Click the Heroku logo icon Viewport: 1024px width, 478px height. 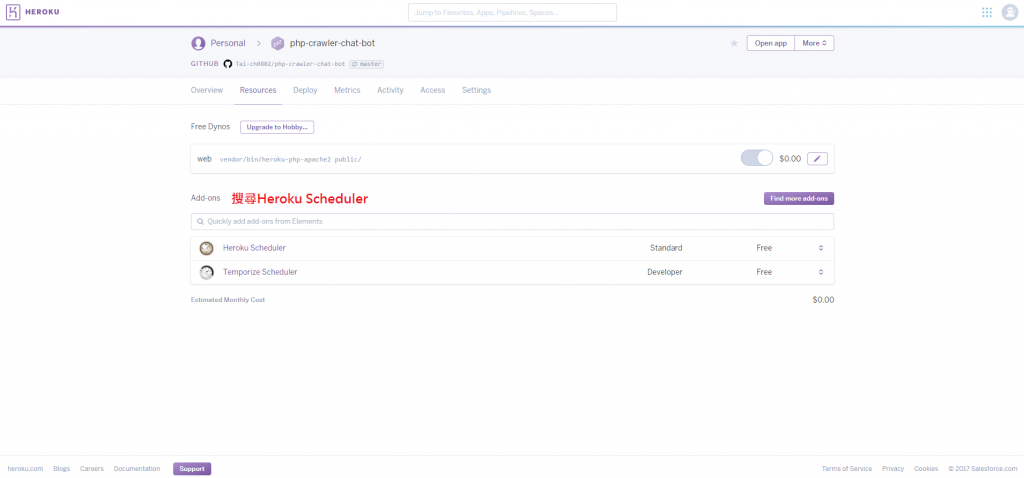pyautogui.click(x=13, y=12)
